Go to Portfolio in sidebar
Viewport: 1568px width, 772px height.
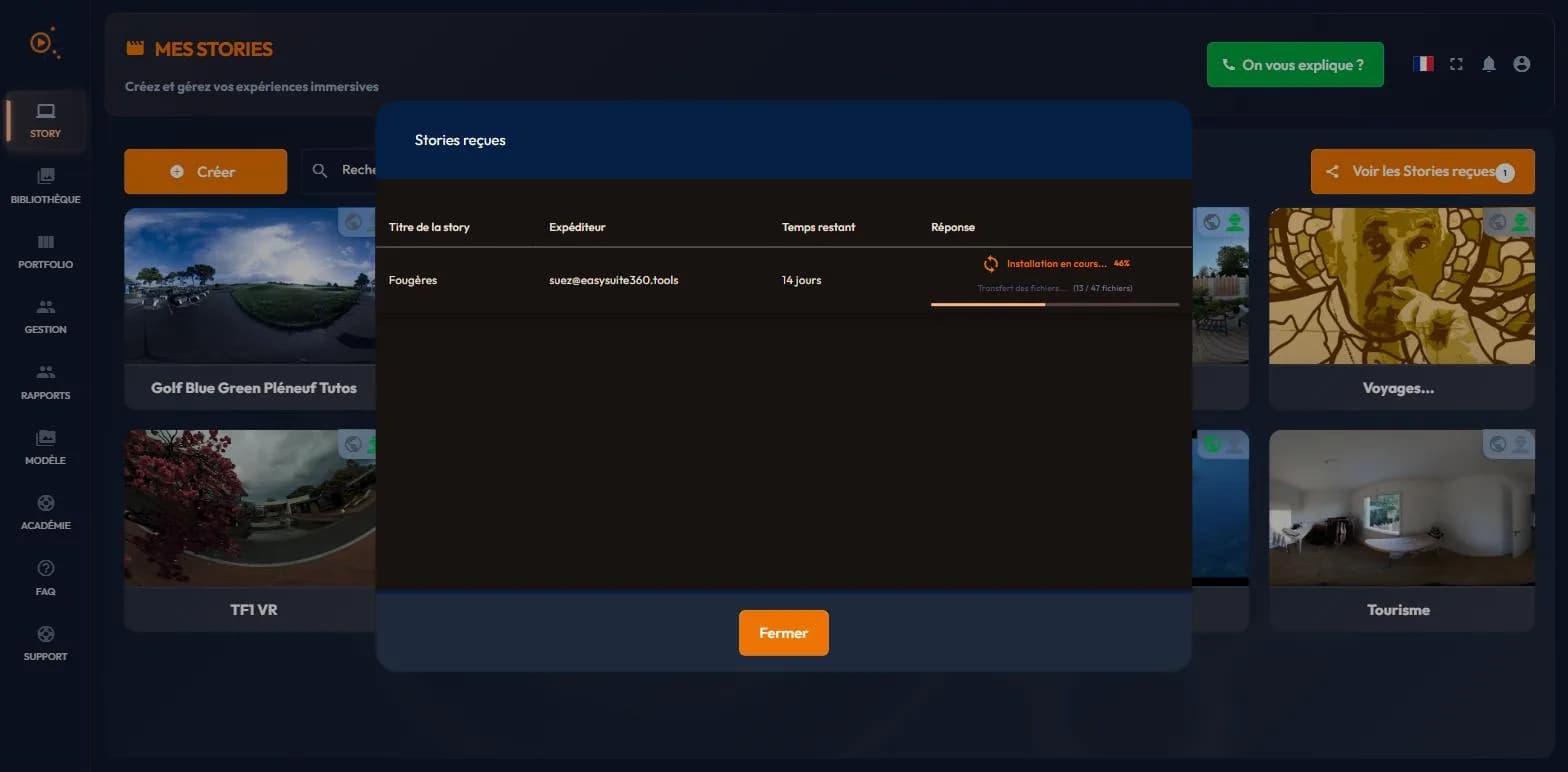(45, 252)
